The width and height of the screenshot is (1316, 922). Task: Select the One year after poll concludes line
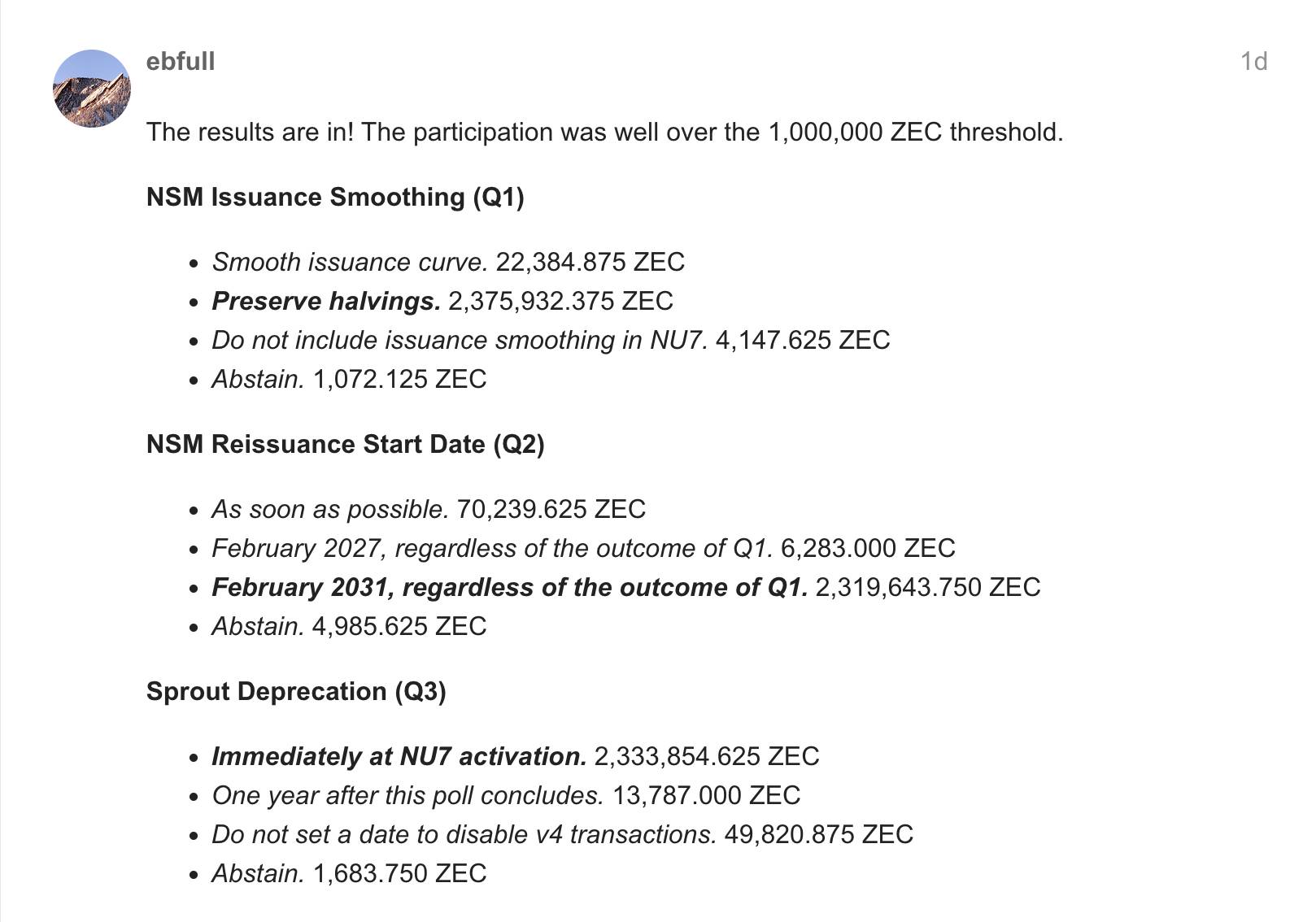click(506, 796)
